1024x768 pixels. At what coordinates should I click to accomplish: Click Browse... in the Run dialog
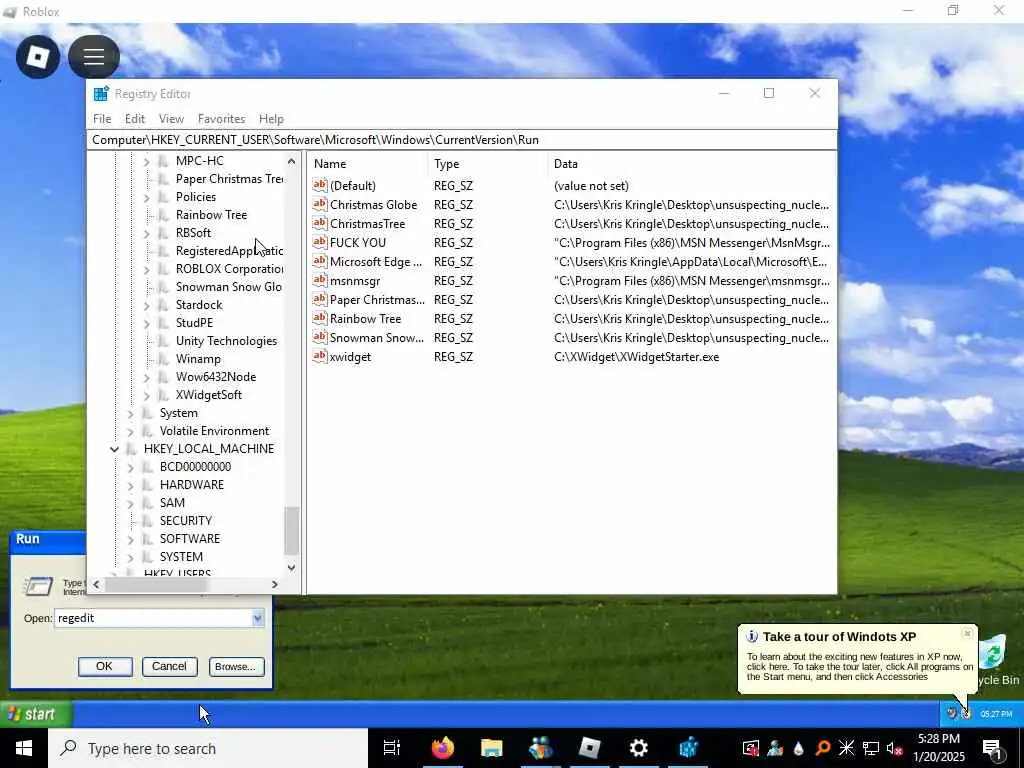click(236, 666)
